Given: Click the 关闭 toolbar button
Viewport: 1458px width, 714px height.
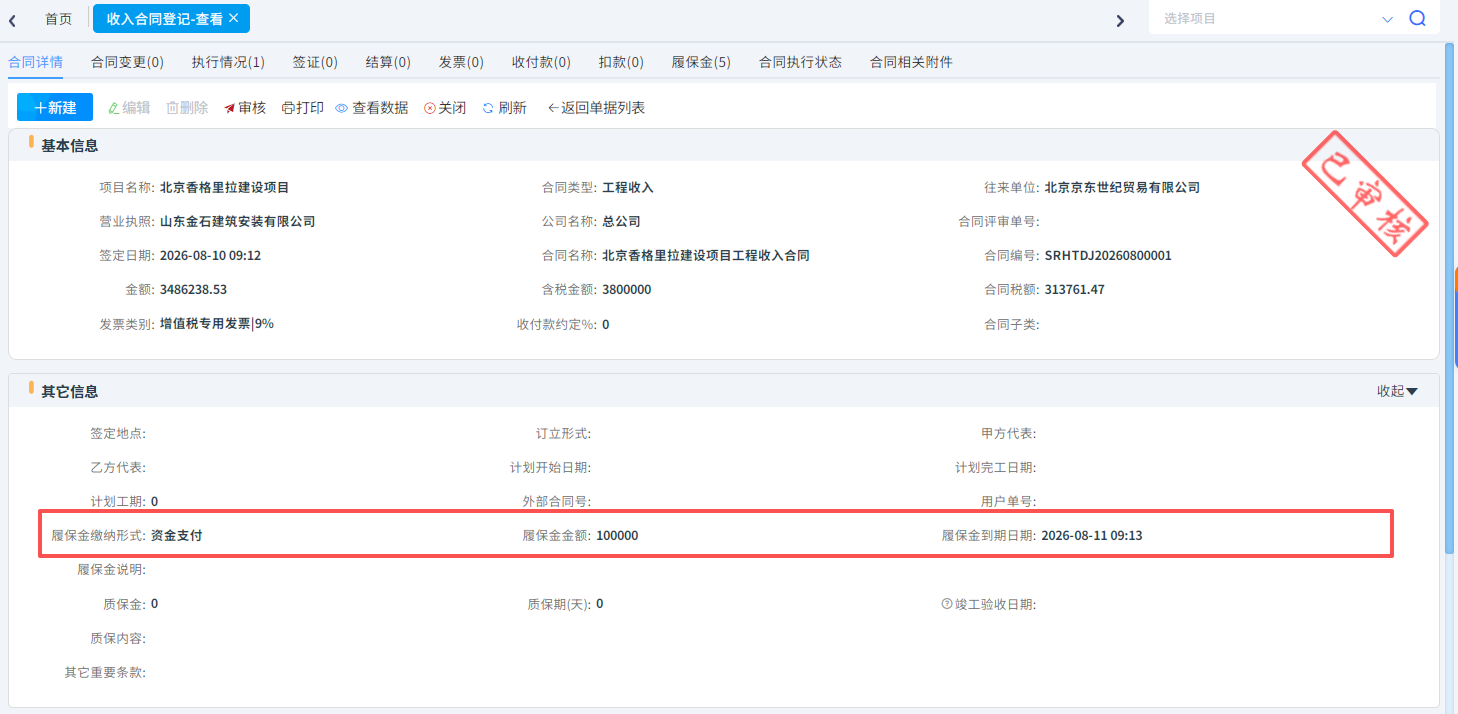Looking at the screenshot, I should tap(445, 108).
